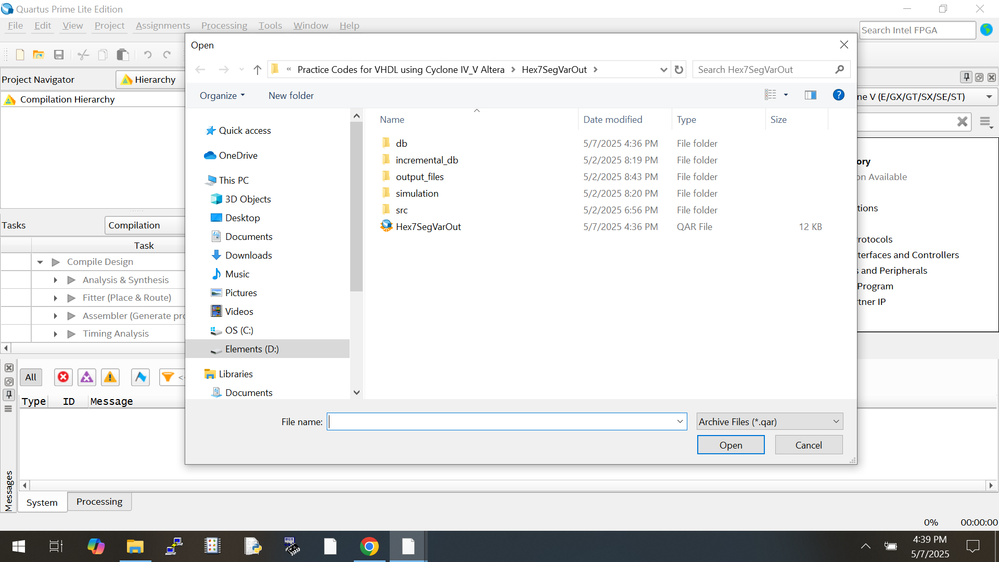This screenshot has height=562, width=999.
Task: Open the Compilation tasks dropdown
Action: click(145, 225)
